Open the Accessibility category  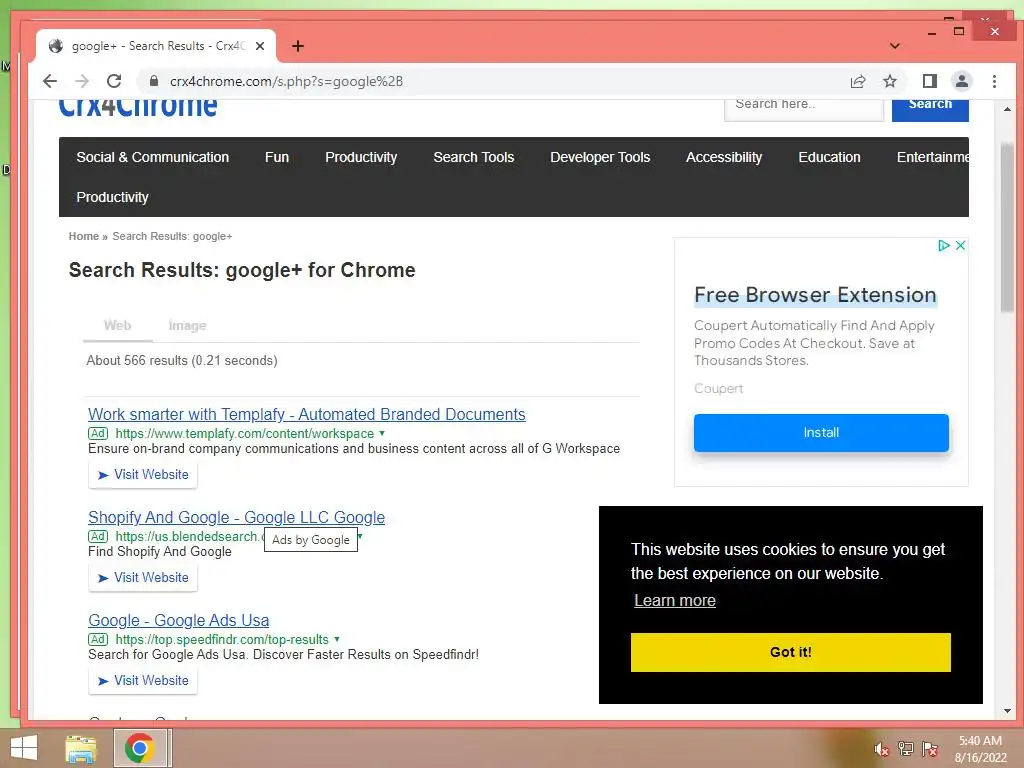(x=724, y=157)
